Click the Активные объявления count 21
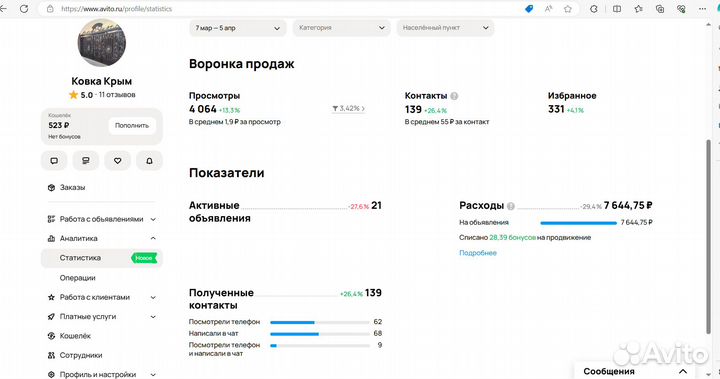This screenshot has height=379, width=720. pos(377,205)
